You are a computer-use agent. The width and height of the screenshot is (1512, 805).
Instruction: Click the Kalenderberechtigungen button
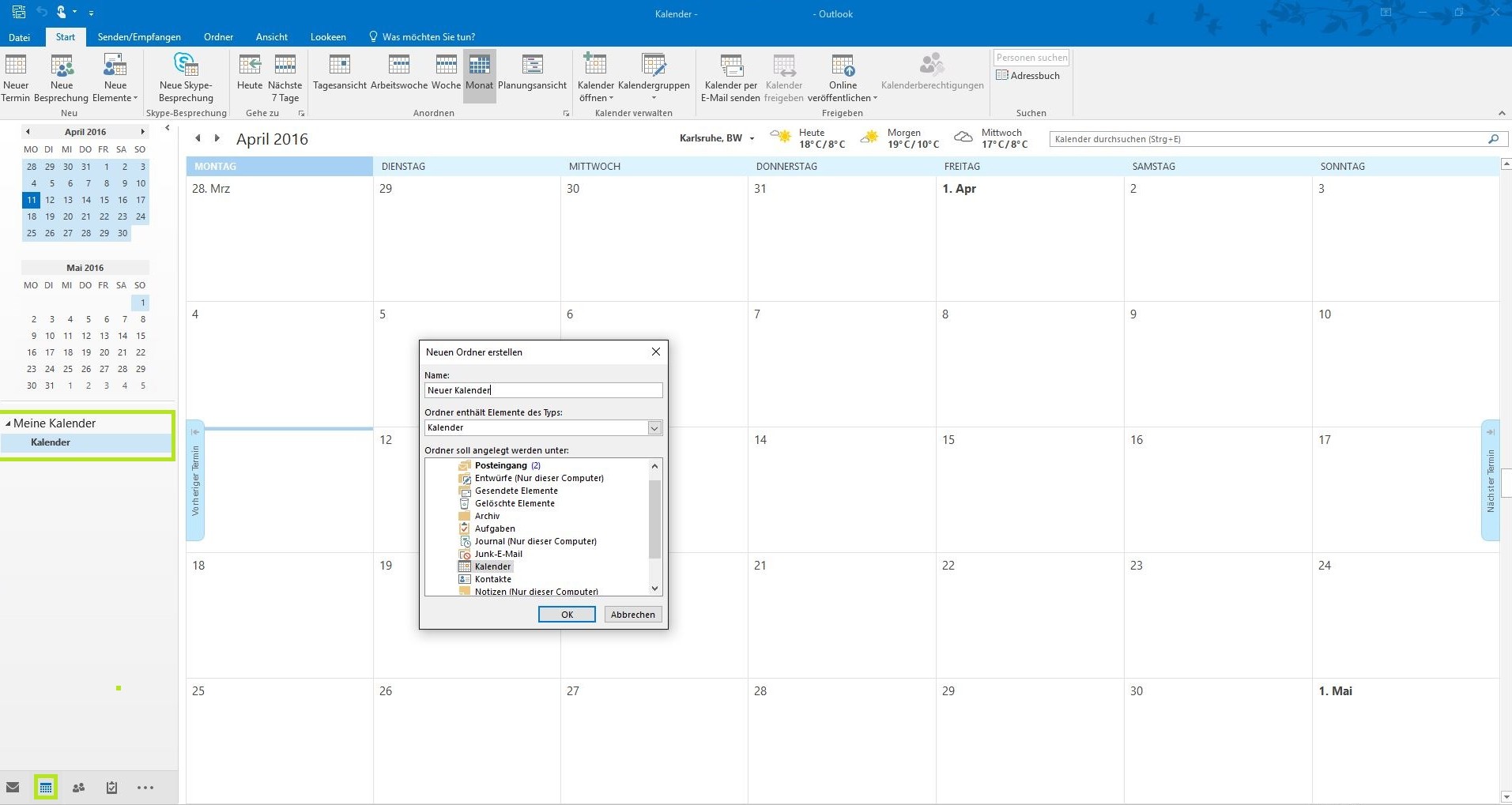[933, 71]
